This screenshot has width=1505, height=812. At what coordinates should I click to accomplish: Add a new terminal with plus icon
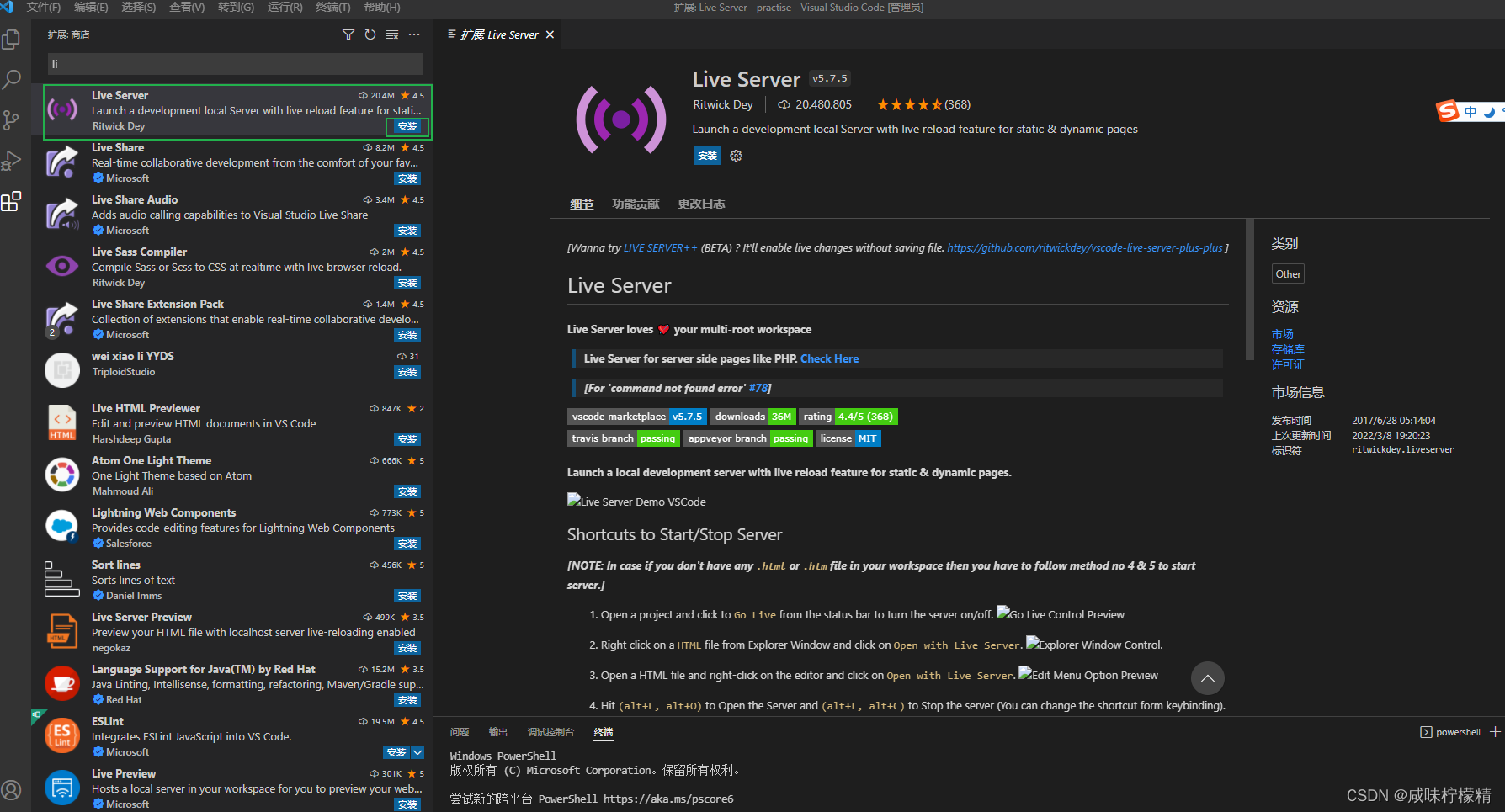(x=1495, y=732)
